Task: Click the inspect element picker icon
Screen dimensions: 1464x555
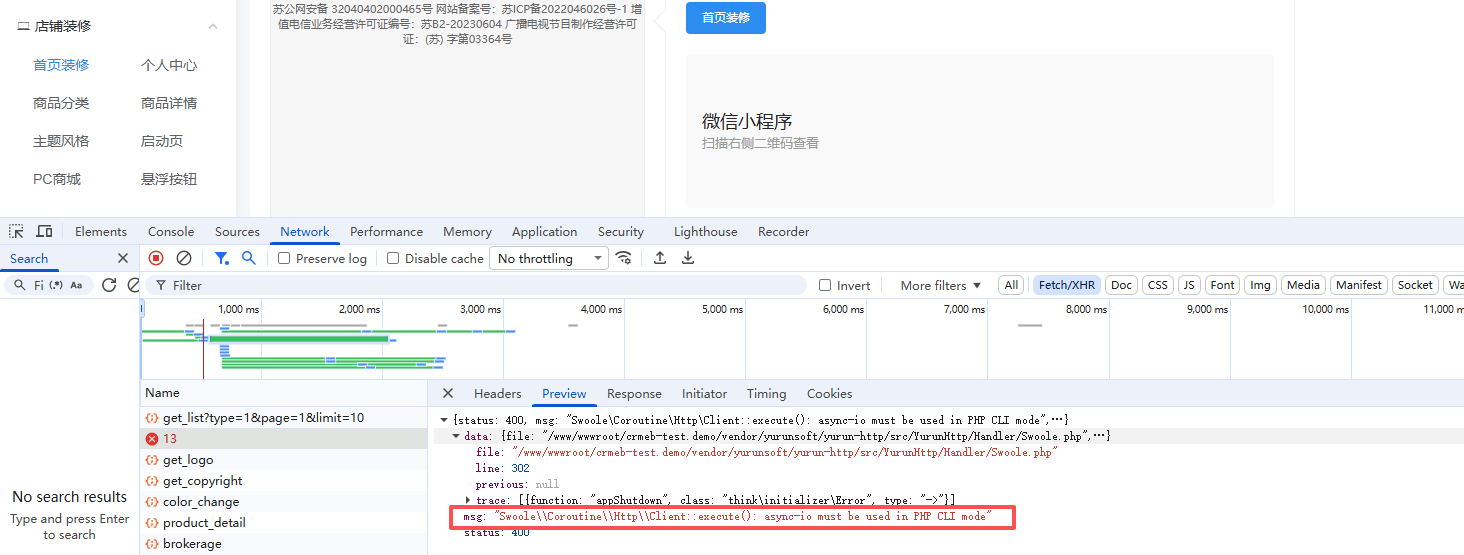Action: (x=17, y=232)
